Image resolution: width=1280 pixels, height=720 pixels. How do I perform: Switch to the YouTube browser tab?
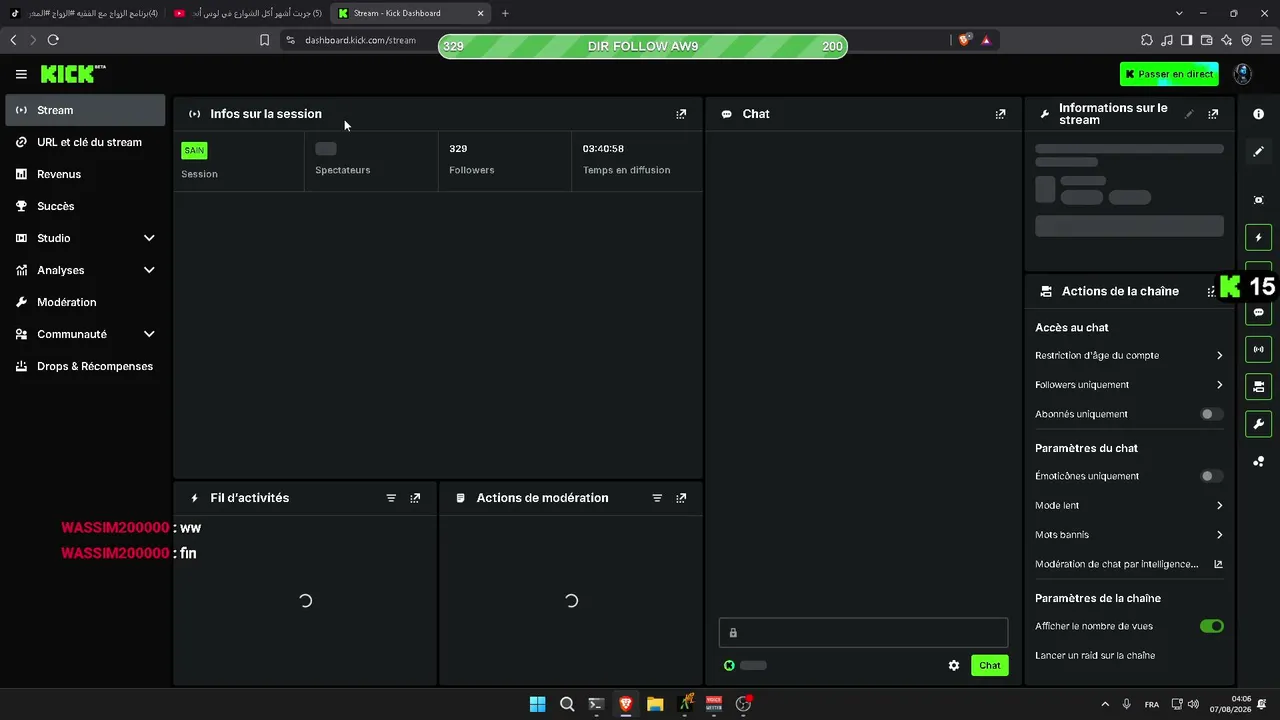click(247, 13)
